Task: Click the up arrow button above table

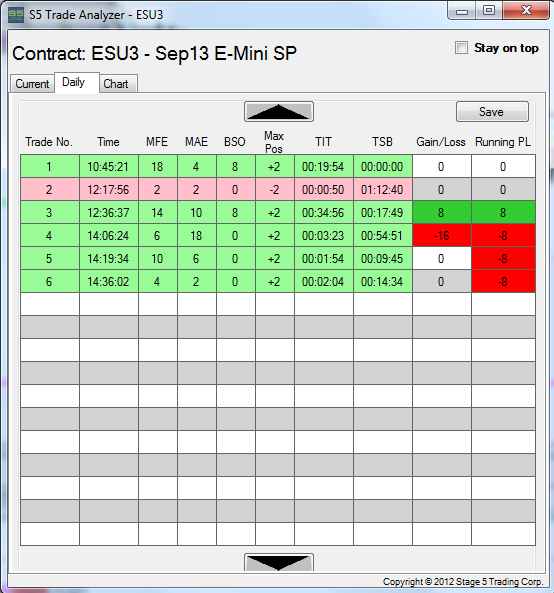Action: coord(278,112)
